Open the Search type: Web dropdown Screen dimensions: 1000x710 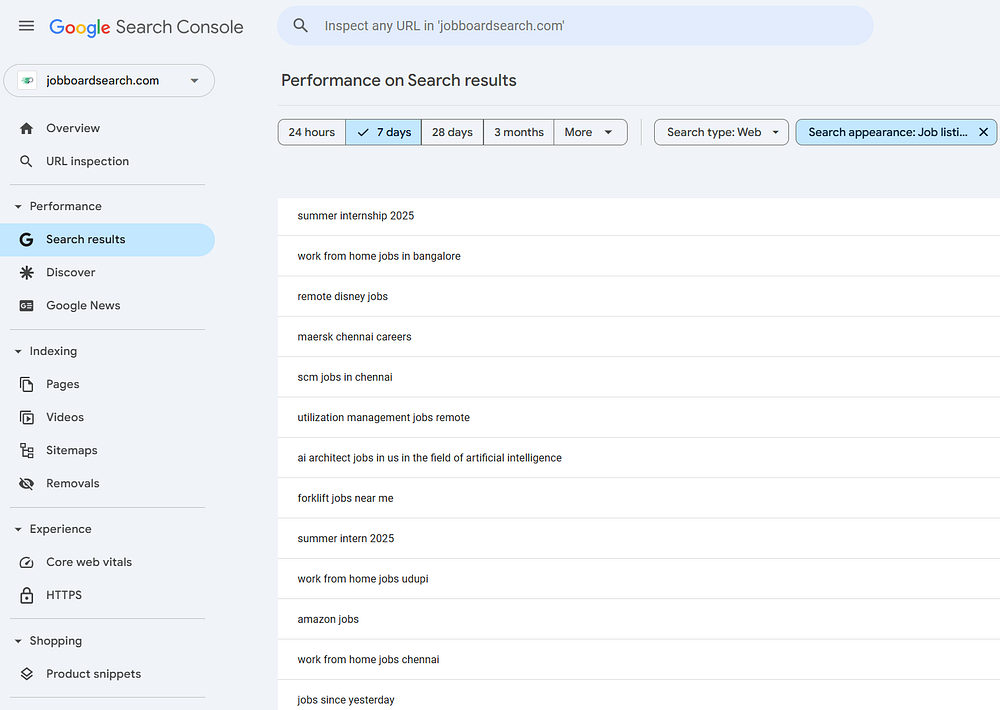[x=721, y=132]
